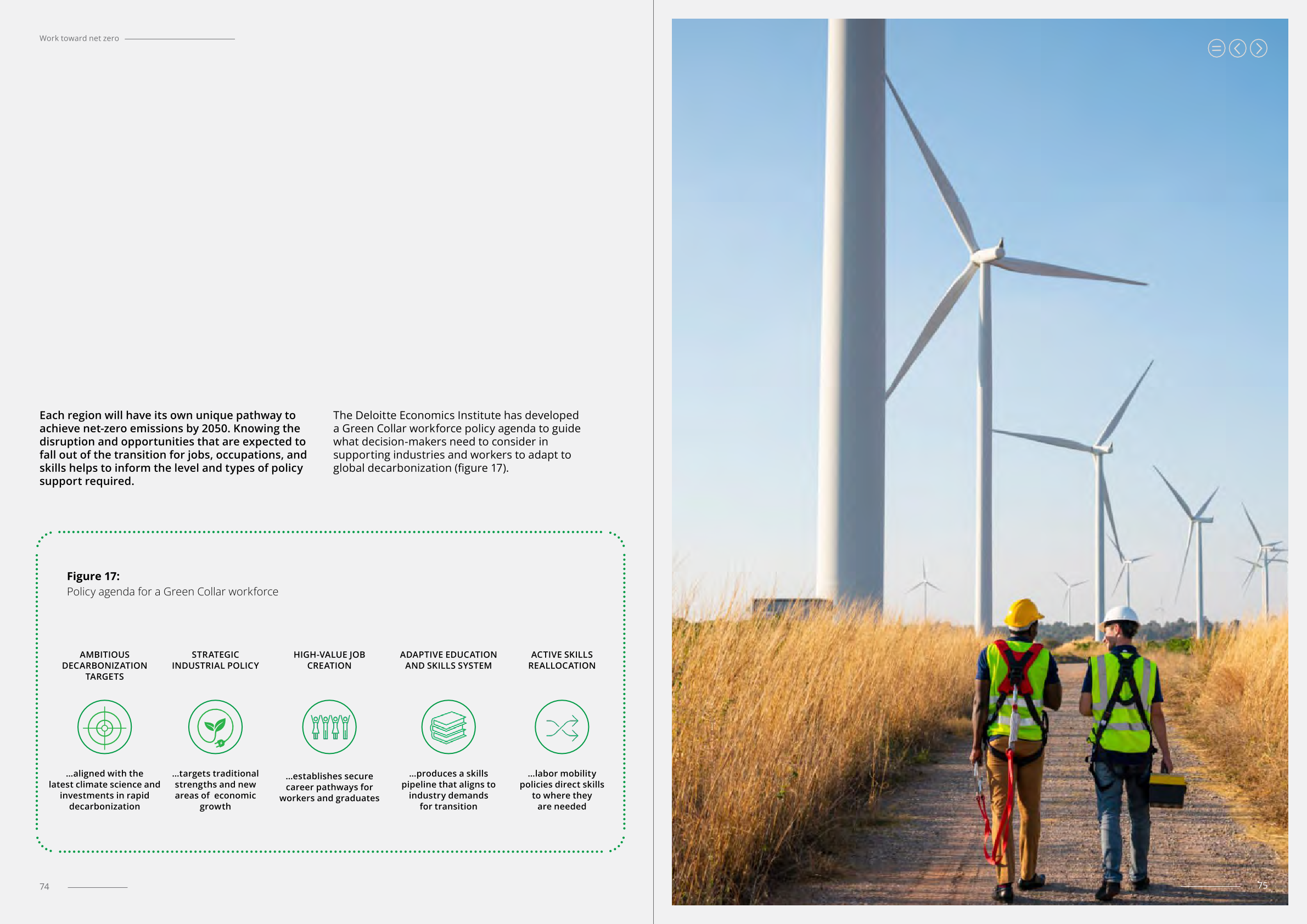Click the shuffle arrows reallocation icon
The height and width of the screenshot is (924, 1307).
[562, 726]
